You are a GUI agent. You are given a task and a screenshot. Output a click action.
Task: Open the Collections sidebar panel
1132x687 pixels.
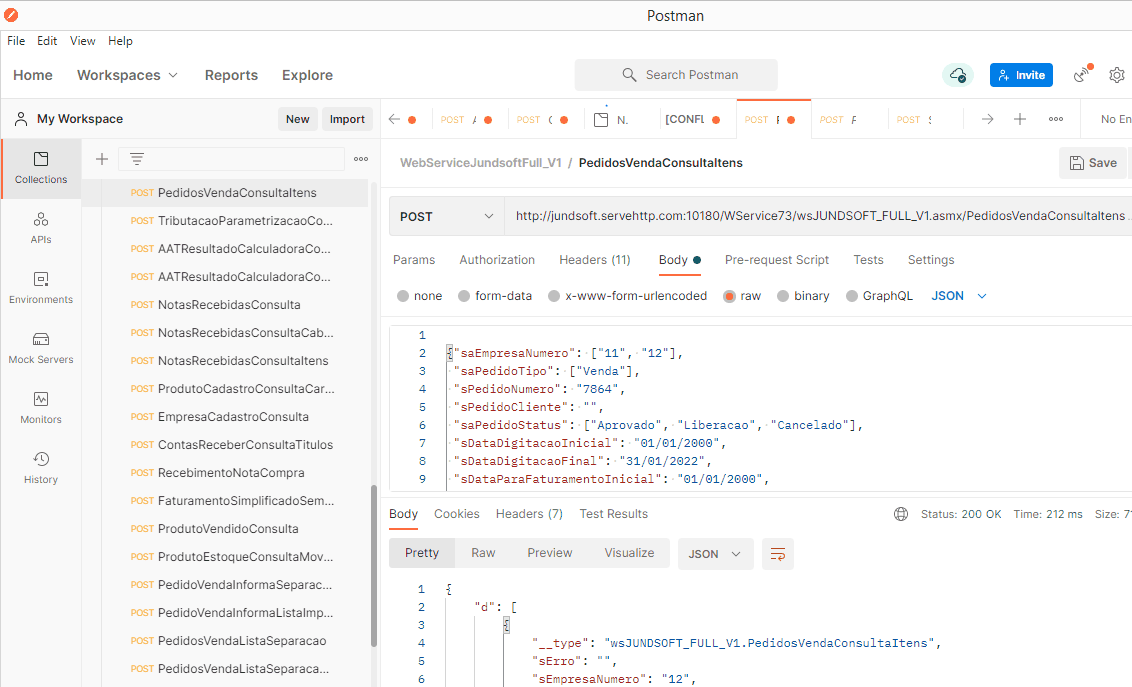tap(41, 168)
